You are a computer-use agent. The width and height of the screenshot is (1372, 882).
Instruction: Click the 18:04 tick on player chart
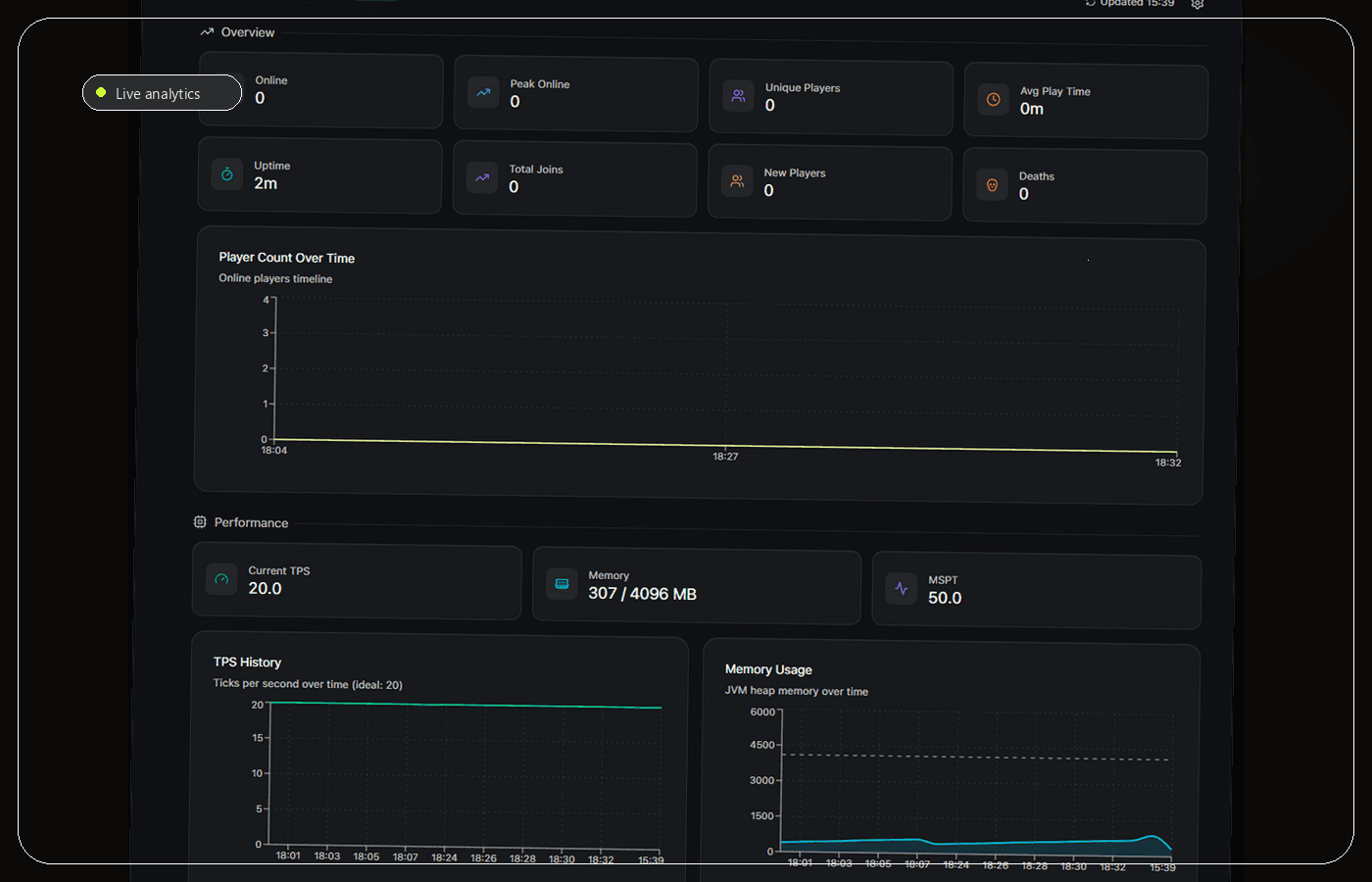pos(274,451)
